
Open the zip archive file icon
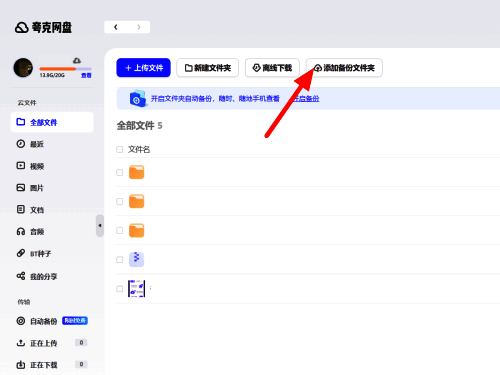[137, 259]
